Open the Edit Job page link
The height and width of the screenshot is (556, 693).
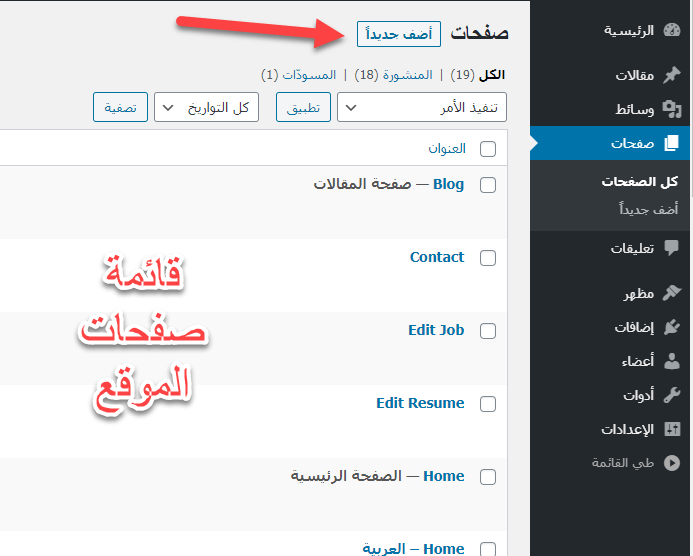pos(436,330)
